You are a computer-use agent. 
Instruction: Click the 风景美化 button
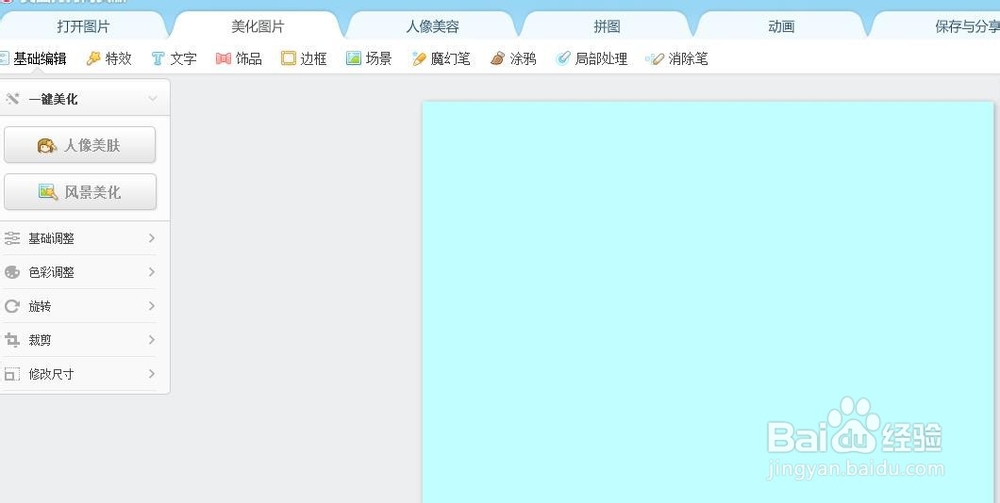80,192
